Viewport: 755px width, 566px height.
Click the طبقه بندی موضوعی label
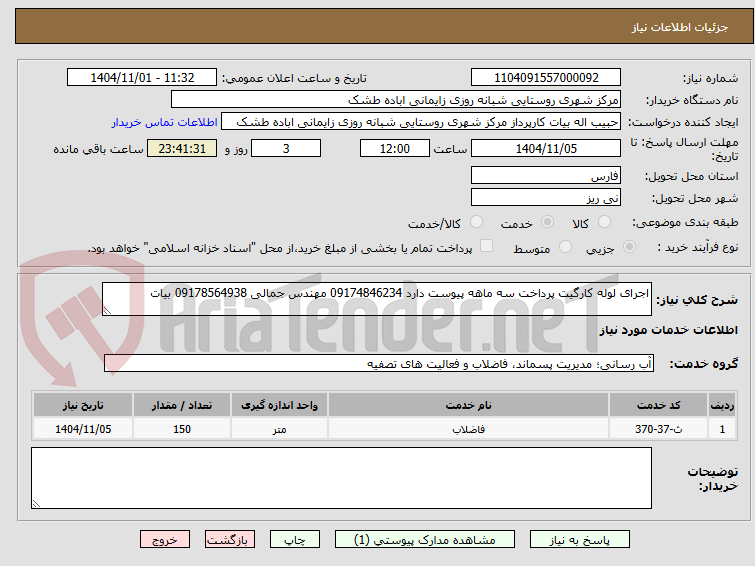[x=685, y=222]
